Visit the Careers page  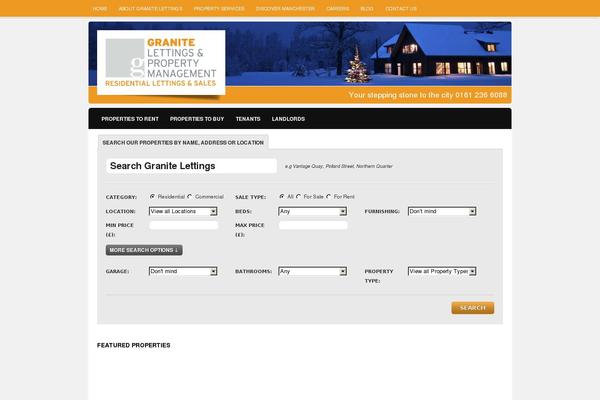[338, 8]
